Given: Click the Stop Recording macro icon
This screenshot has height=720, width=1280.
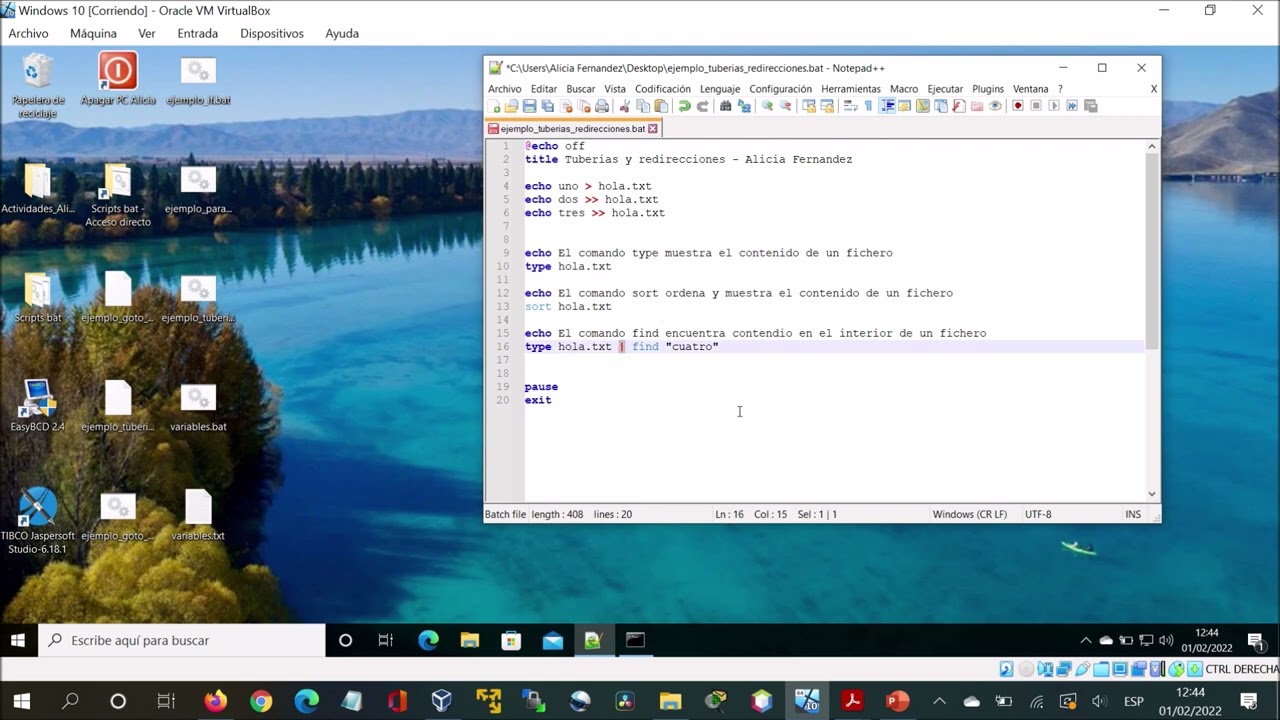Looking at the screenshot, I should point(1036,106).
